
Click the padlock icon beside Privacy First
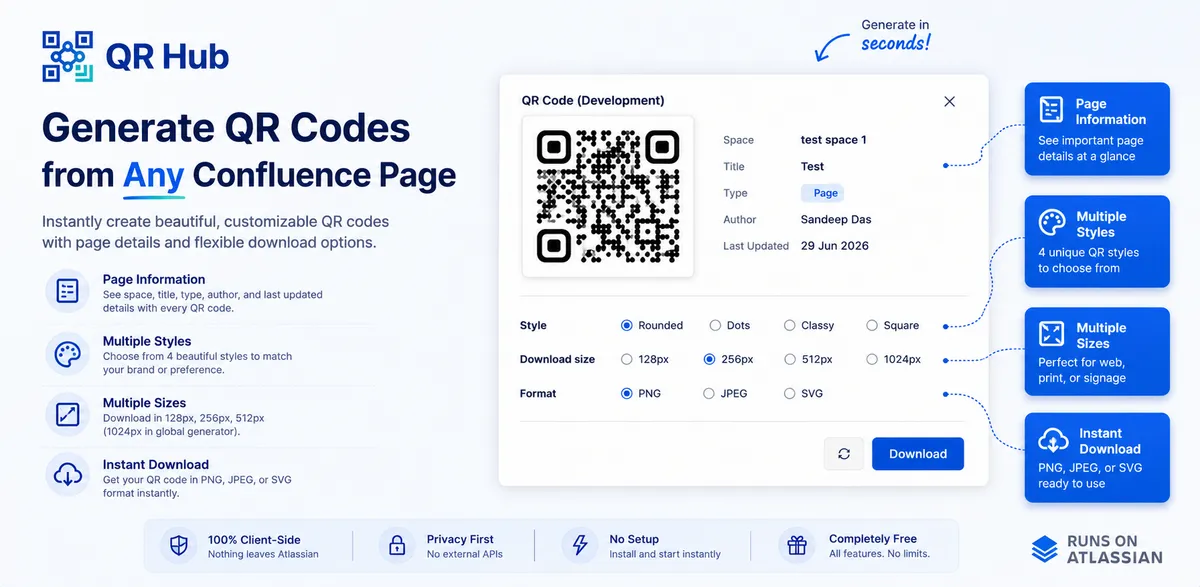(x=397, y=546)
